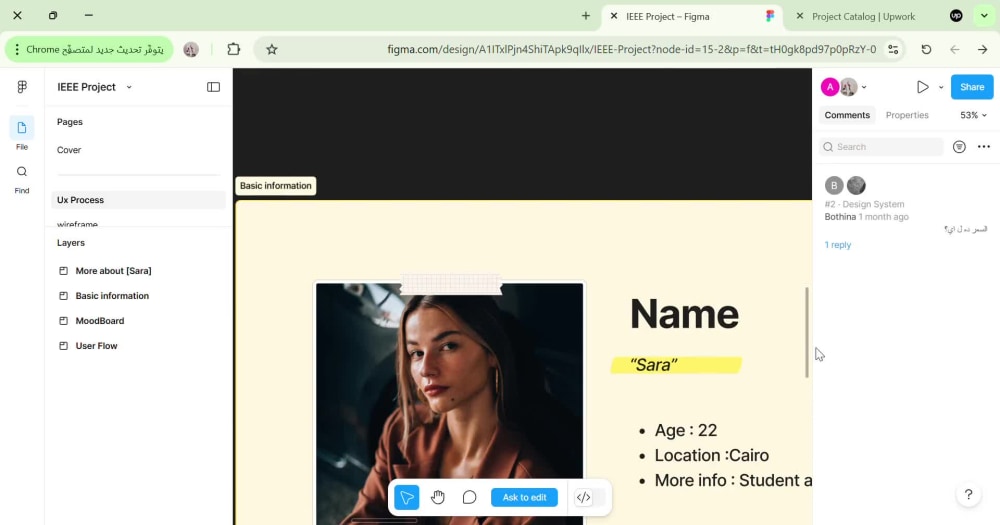Screen dimensions: 1000x525
Task: Close the Project Catalog | Upwork tab
Action: [x=799, y=16]
